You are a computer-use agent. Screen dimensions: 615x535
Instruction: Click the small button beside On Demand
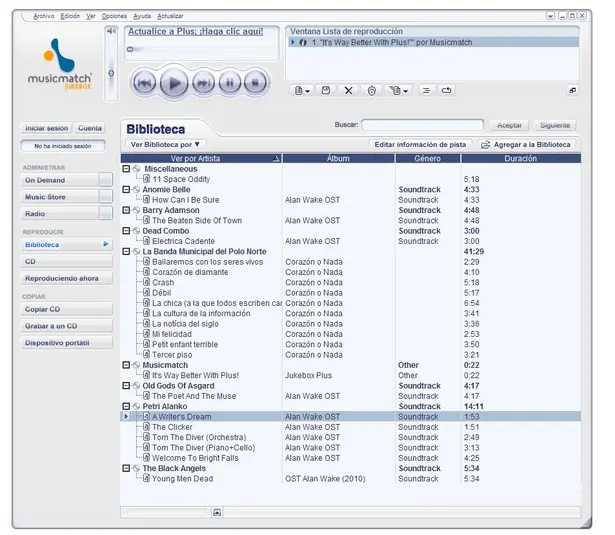tap(106, 180)
